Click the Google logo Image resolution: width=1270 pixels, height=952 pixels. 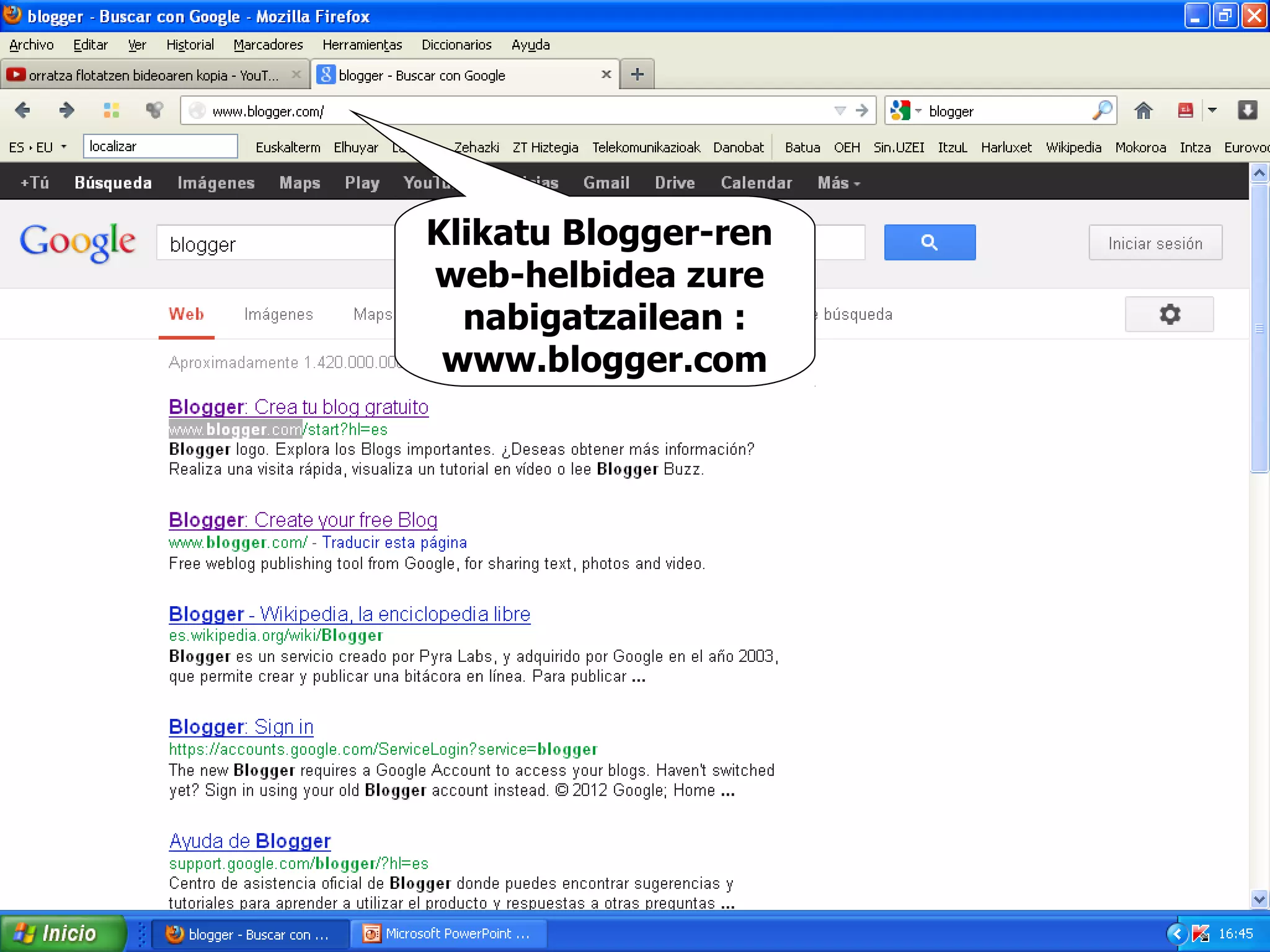(78, 242)
